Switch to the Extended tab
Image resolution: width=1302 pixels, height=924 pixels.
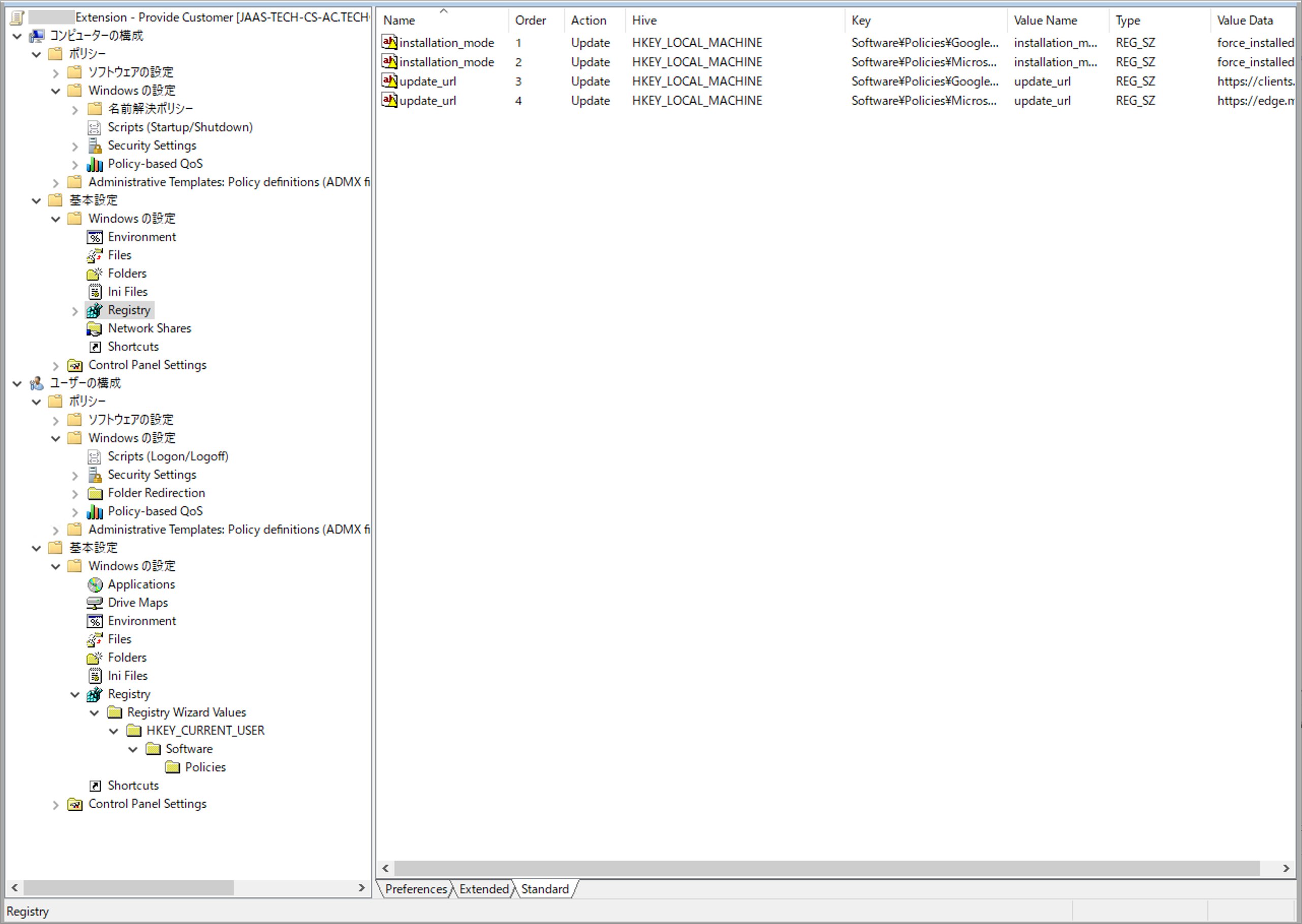click(484, 889)
